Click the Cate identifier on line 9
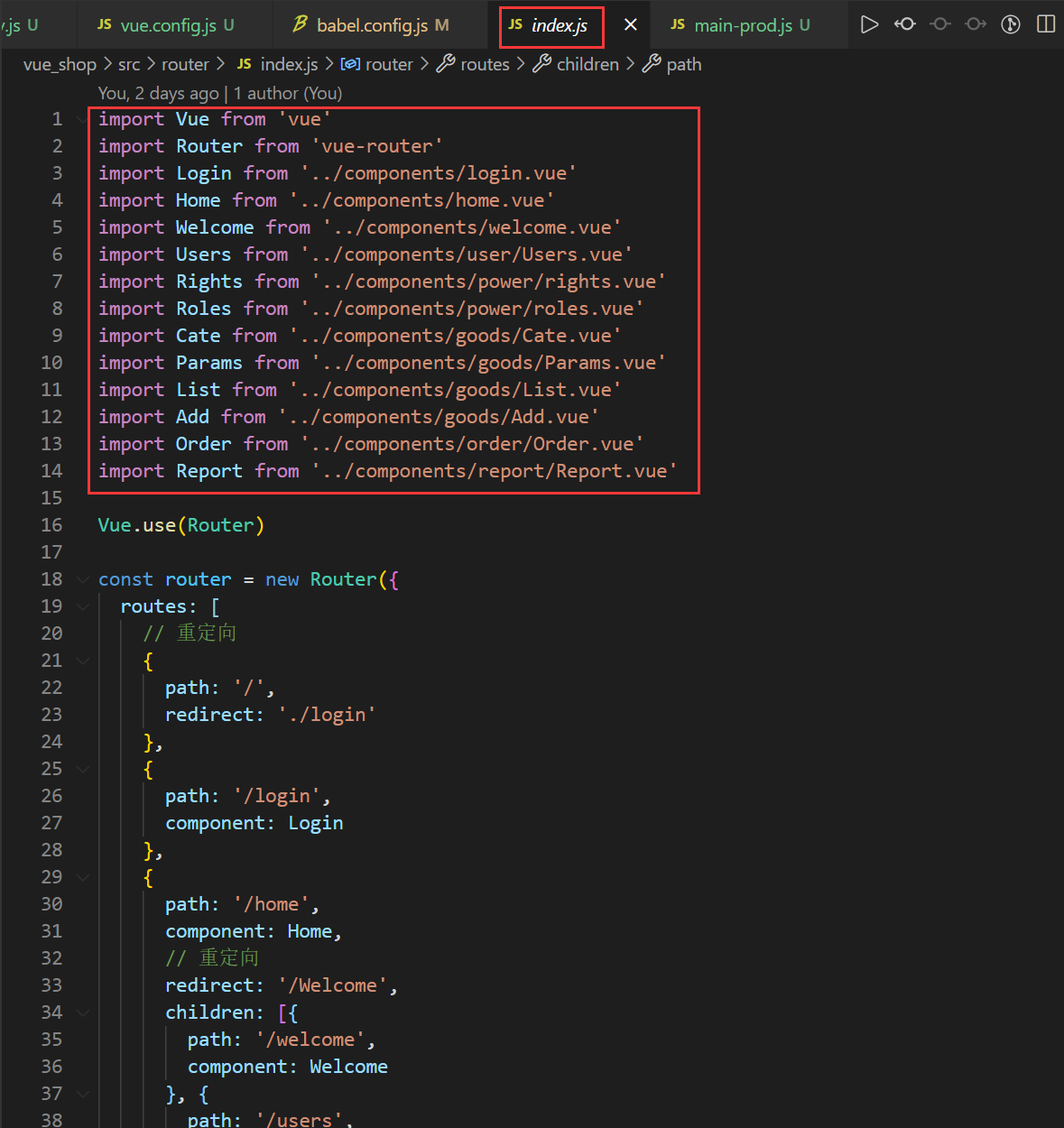The width and height of the screenshot is (1064, 1128). click(x=199, y=336)
